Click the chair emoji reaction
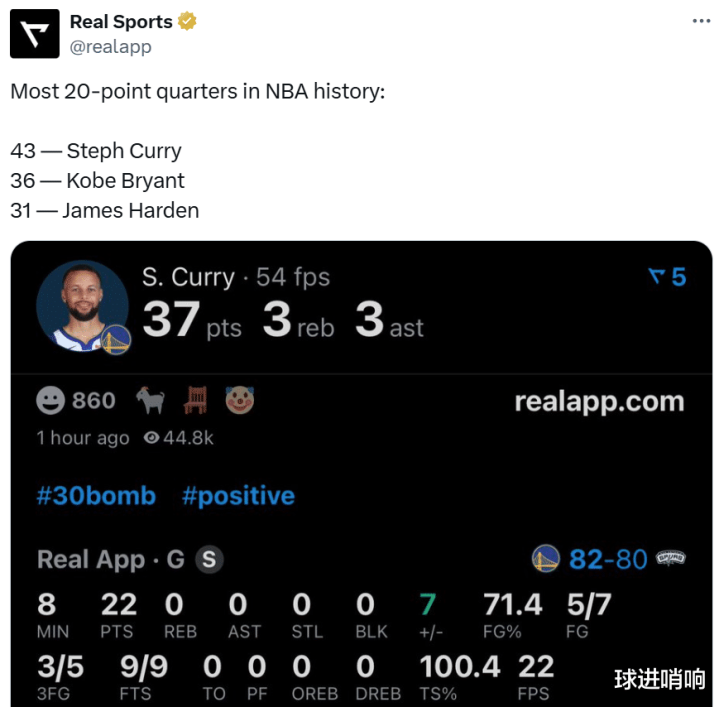This screenshot has width=719, height=707. pyautogui.click(x=195, y=401)
